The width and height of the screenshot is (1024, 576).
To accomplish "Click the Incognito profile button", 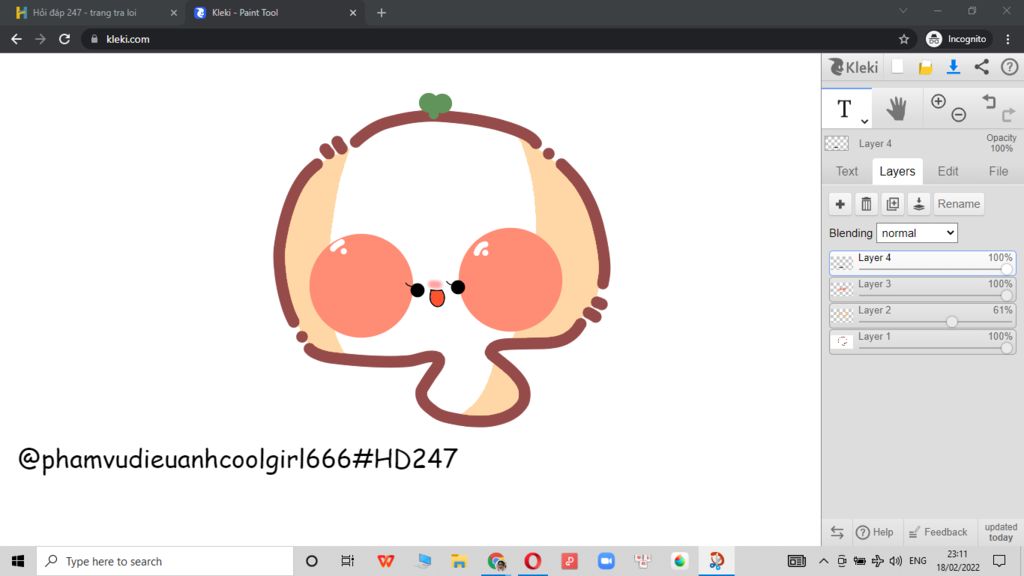I will 957,39.
